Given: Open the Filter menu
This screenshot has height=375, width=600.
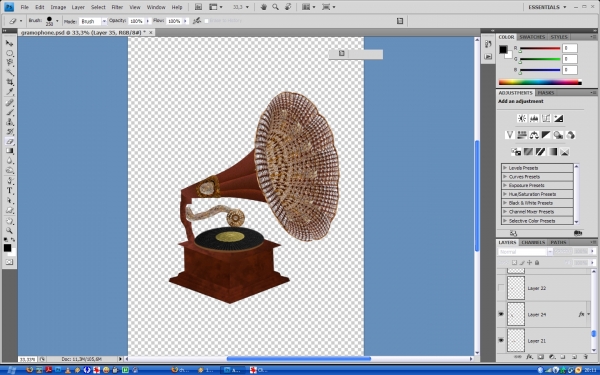Looking at the screenshot, I should (x=117, y=7).
